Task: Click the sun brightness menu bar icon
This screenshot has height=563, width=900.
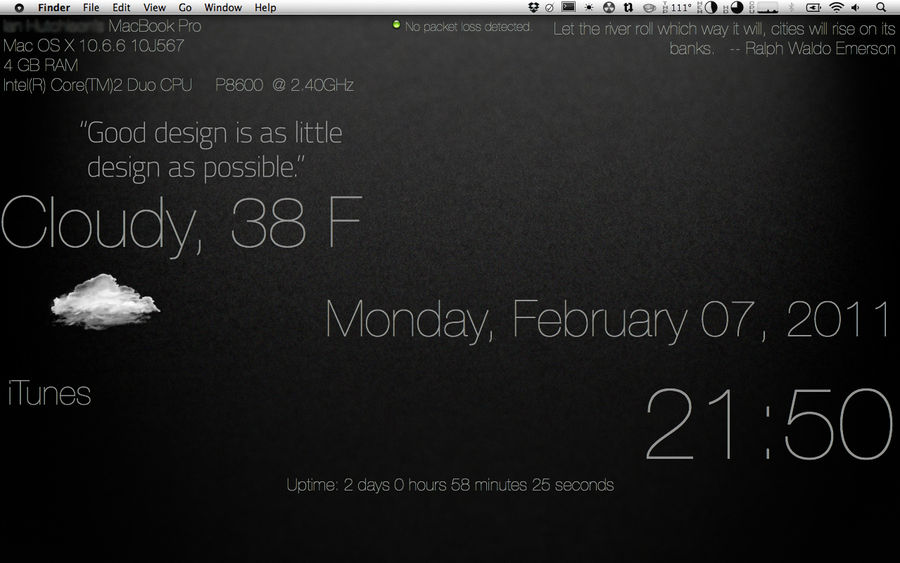Action: pyautogui.click(x=589, y=7)
